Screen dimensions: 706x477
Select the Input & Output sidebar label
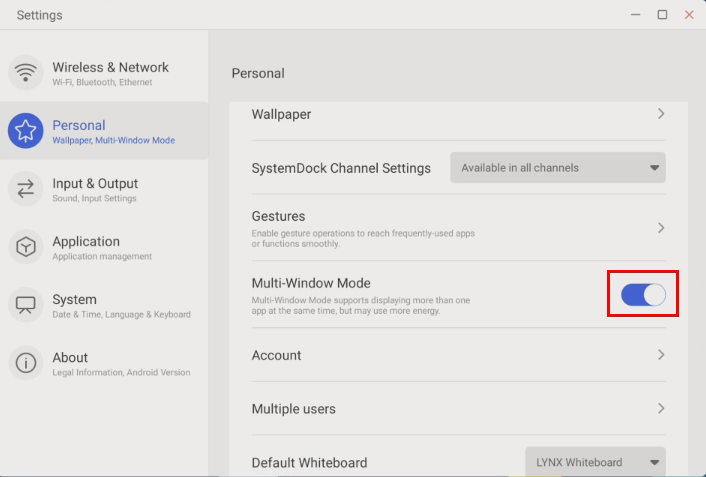tap(95, 184)
